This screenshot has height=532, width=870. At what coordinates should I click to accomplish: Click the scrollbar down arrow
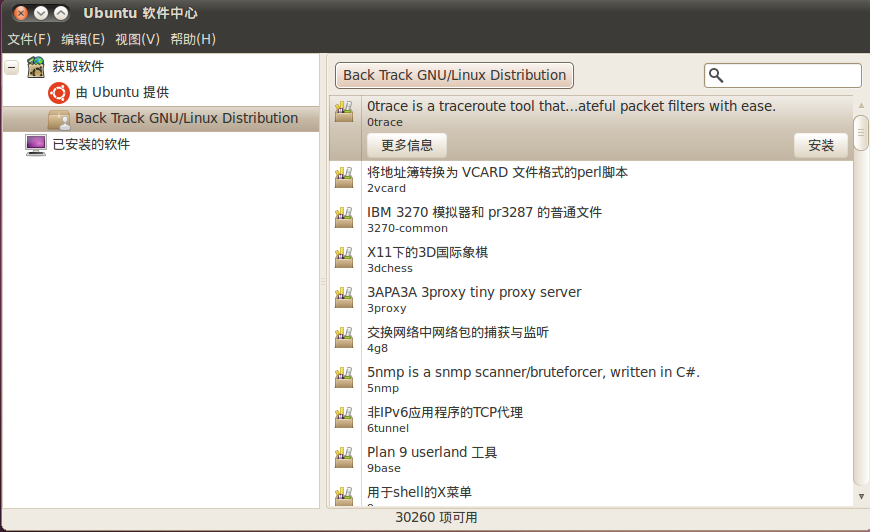click(x=861, y=497)
